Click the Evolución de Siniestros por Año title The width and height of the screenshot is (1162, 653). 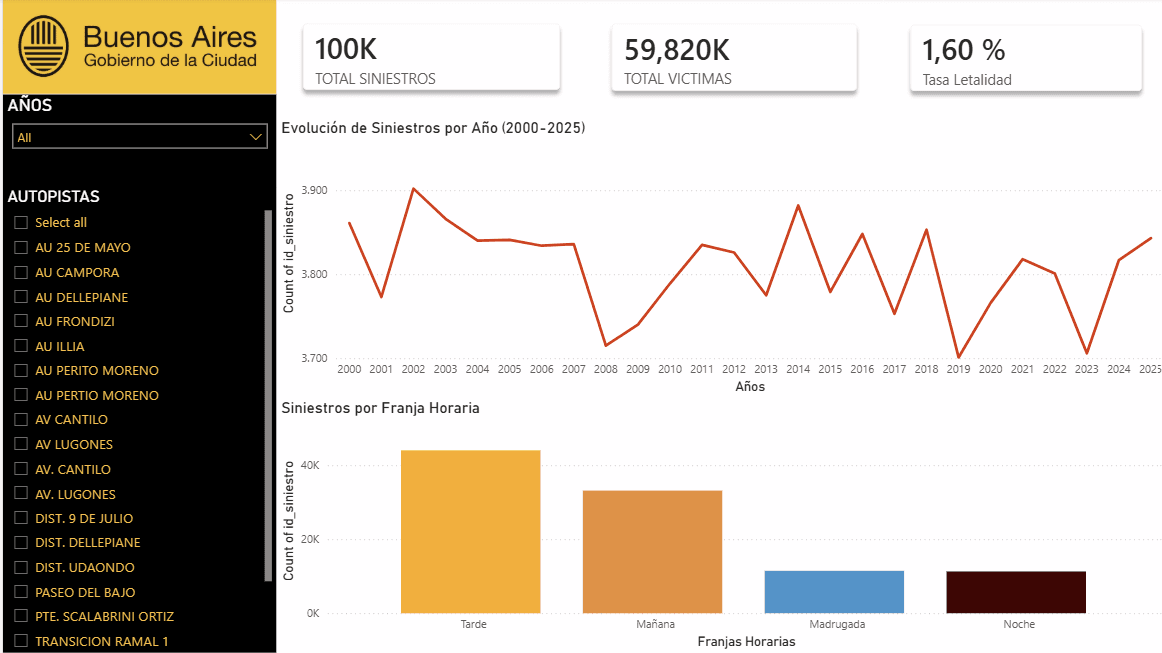pyautogui.click(x=434, y=128)
